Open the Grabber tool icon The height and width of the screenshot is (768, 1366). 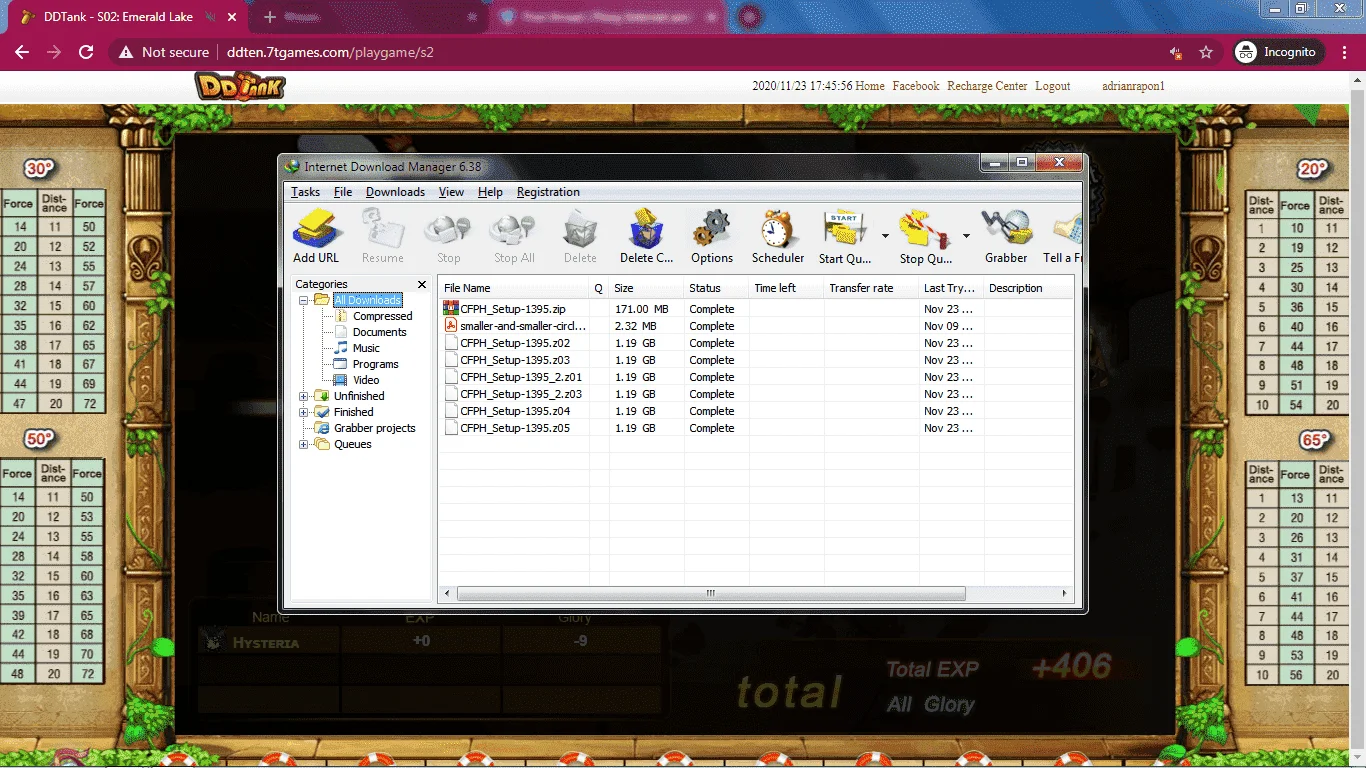coord(1006,237)
